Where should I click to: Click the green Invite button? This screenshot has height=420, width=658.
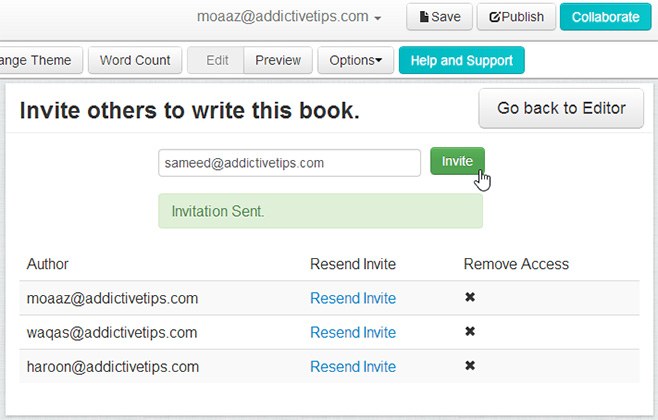coord(457,161)
